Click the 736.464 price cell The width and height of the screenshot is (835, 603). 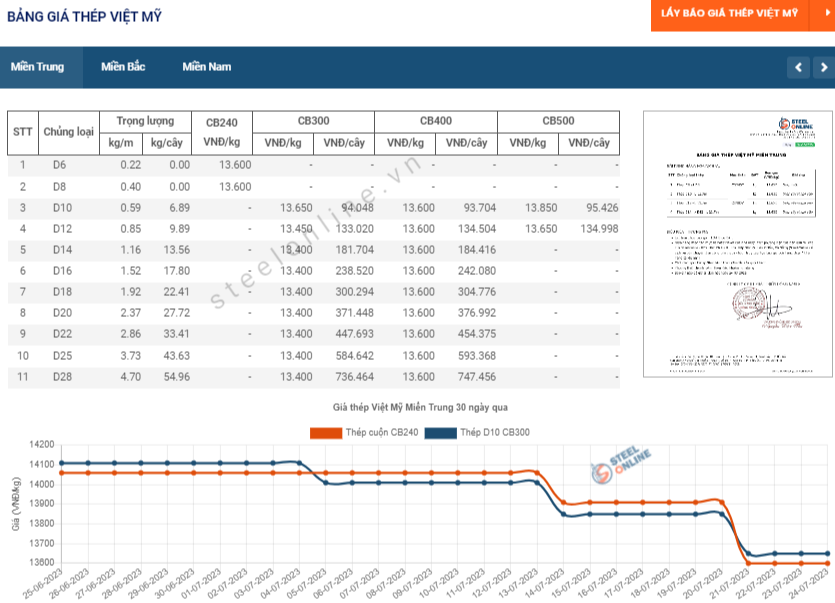(354, 377)
